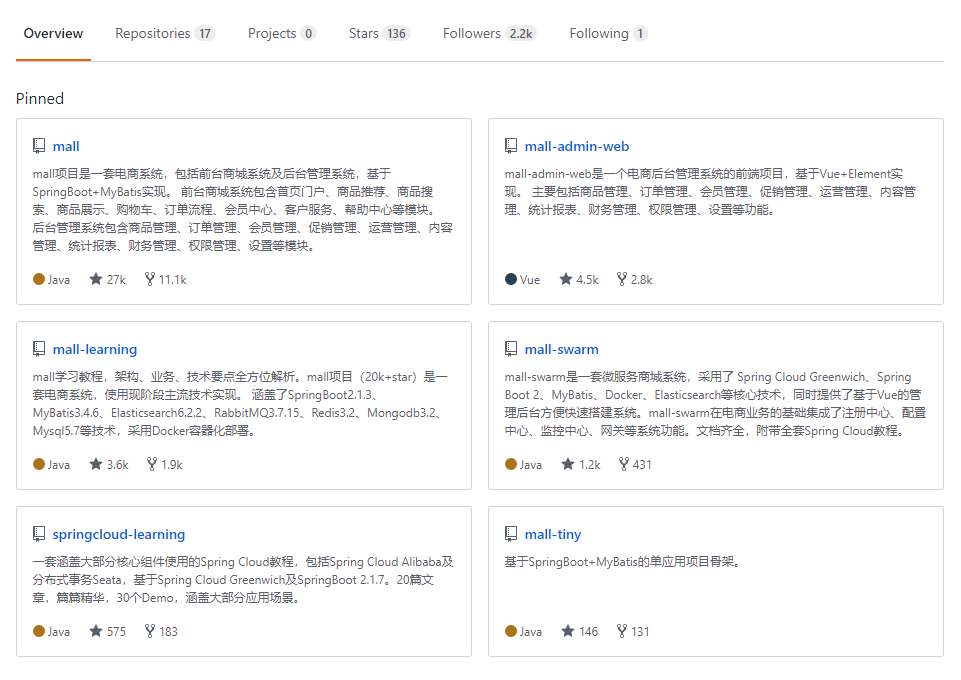Open the springcloud-learning repository link
Image resolution: width=961 pixels, height=680 pixels.
pos(118,534)
